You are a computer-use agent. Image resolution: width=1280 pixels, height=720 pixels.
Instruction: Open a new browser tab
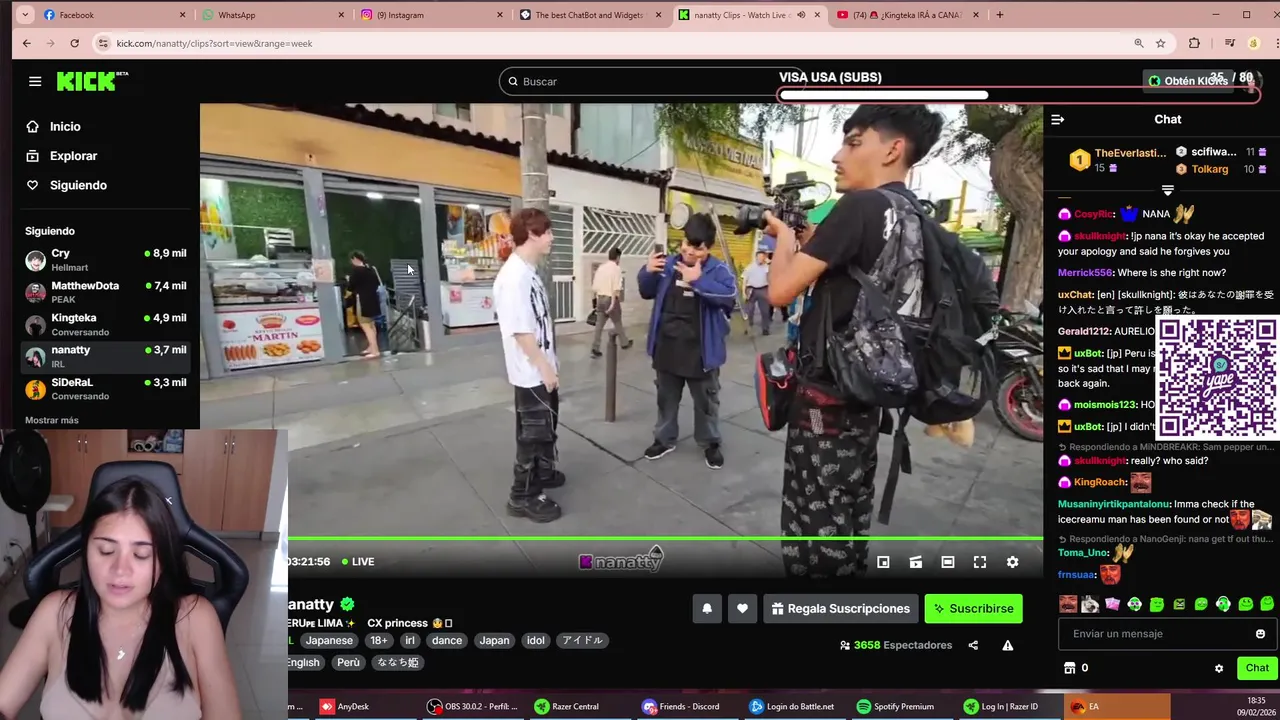[x=999, y=15]
